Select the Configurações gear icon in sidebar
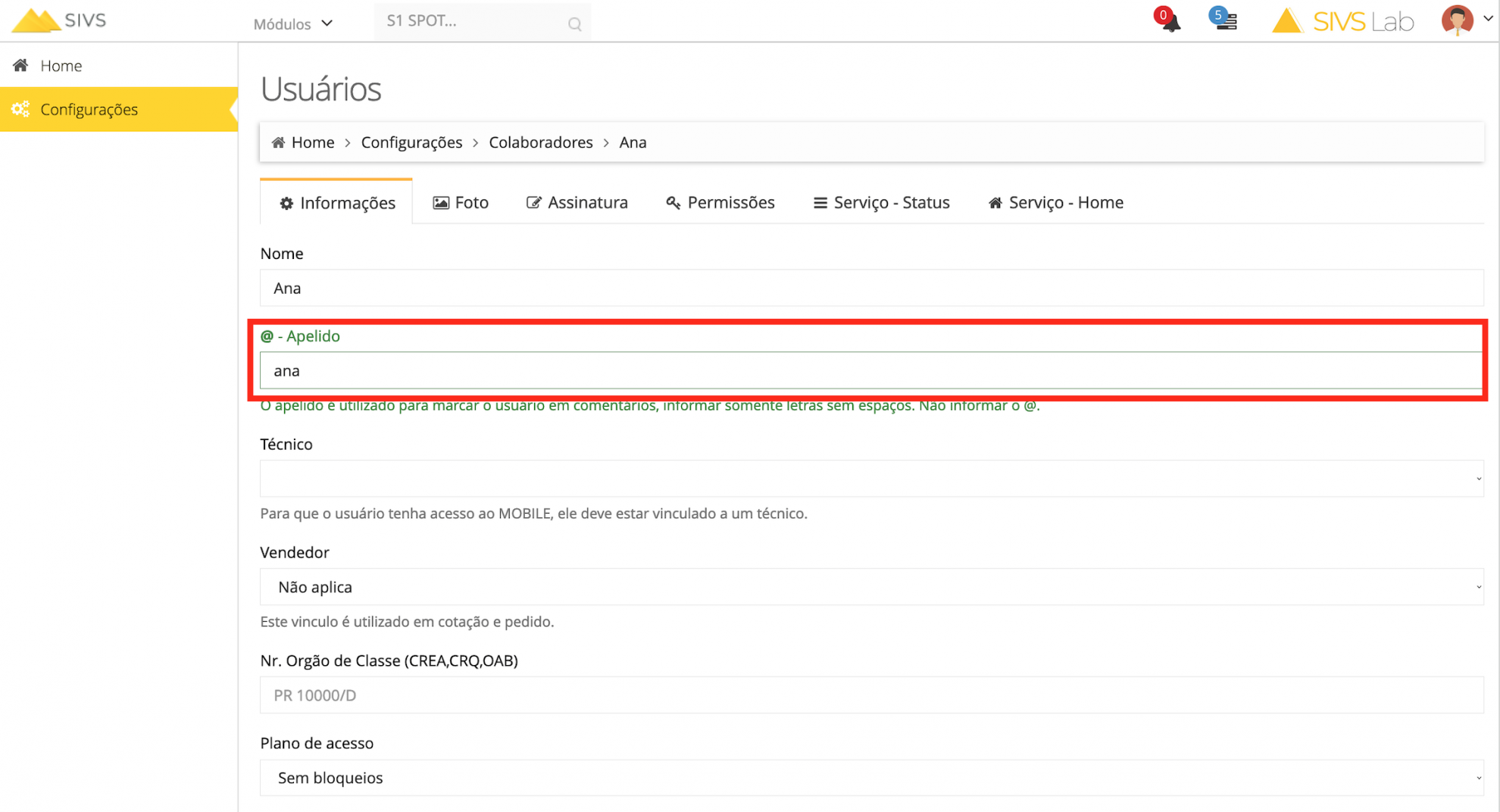The width and height of the screenshot is (1500, 812). (x=20, y=108)
